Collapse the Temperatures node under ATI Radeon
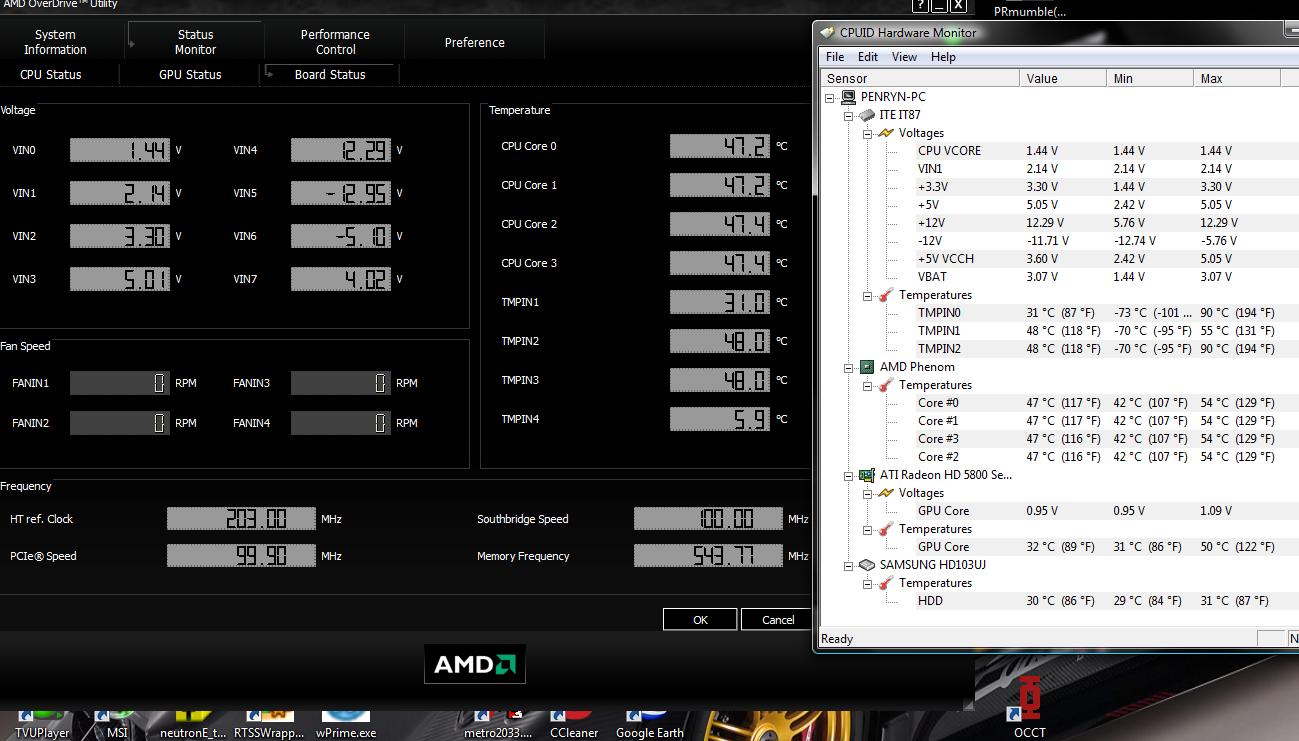Image resolution: width=1299 pixels, height=741 pixels. (x=868, y=530)
